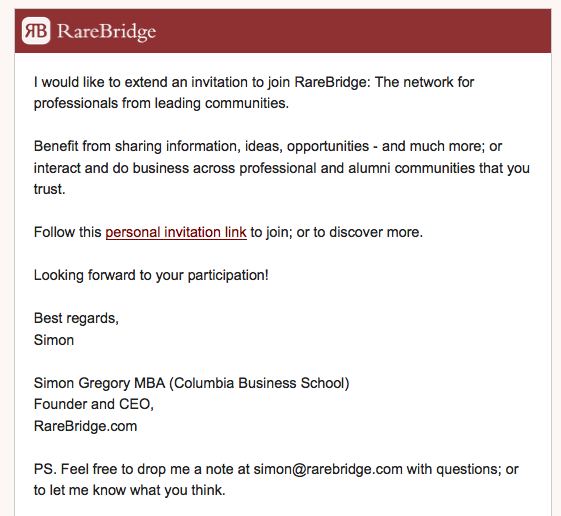561x516 pixels.
Task: Click the RareBridge wordmark in header
Action: pos(107,31)
